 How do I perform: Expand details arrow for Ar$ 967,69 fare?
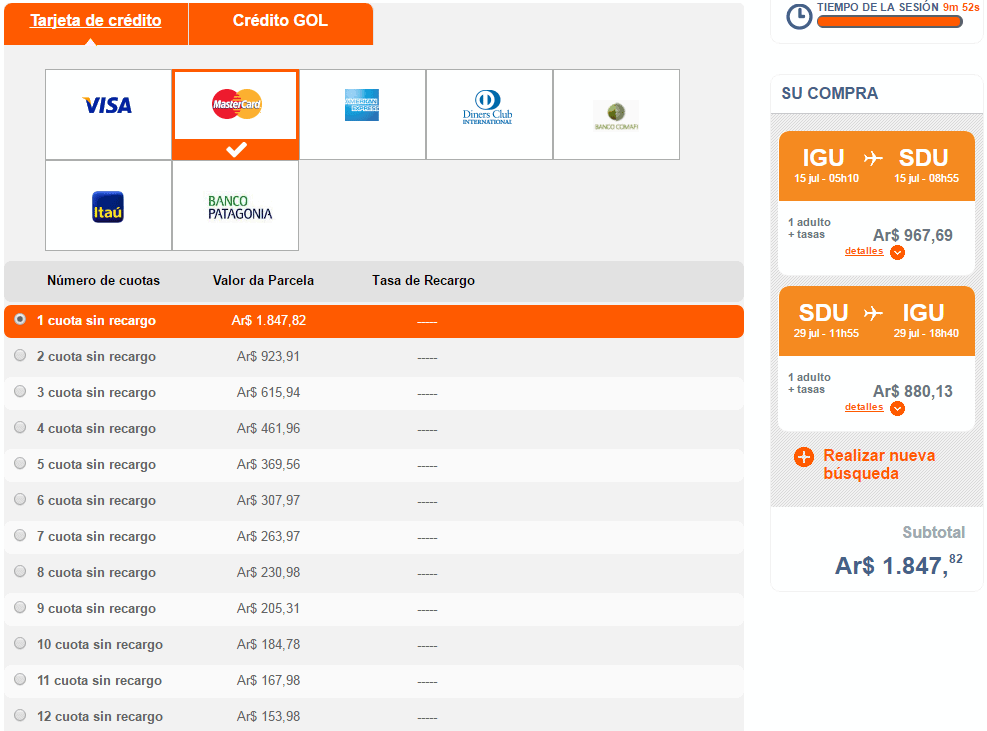898,252
